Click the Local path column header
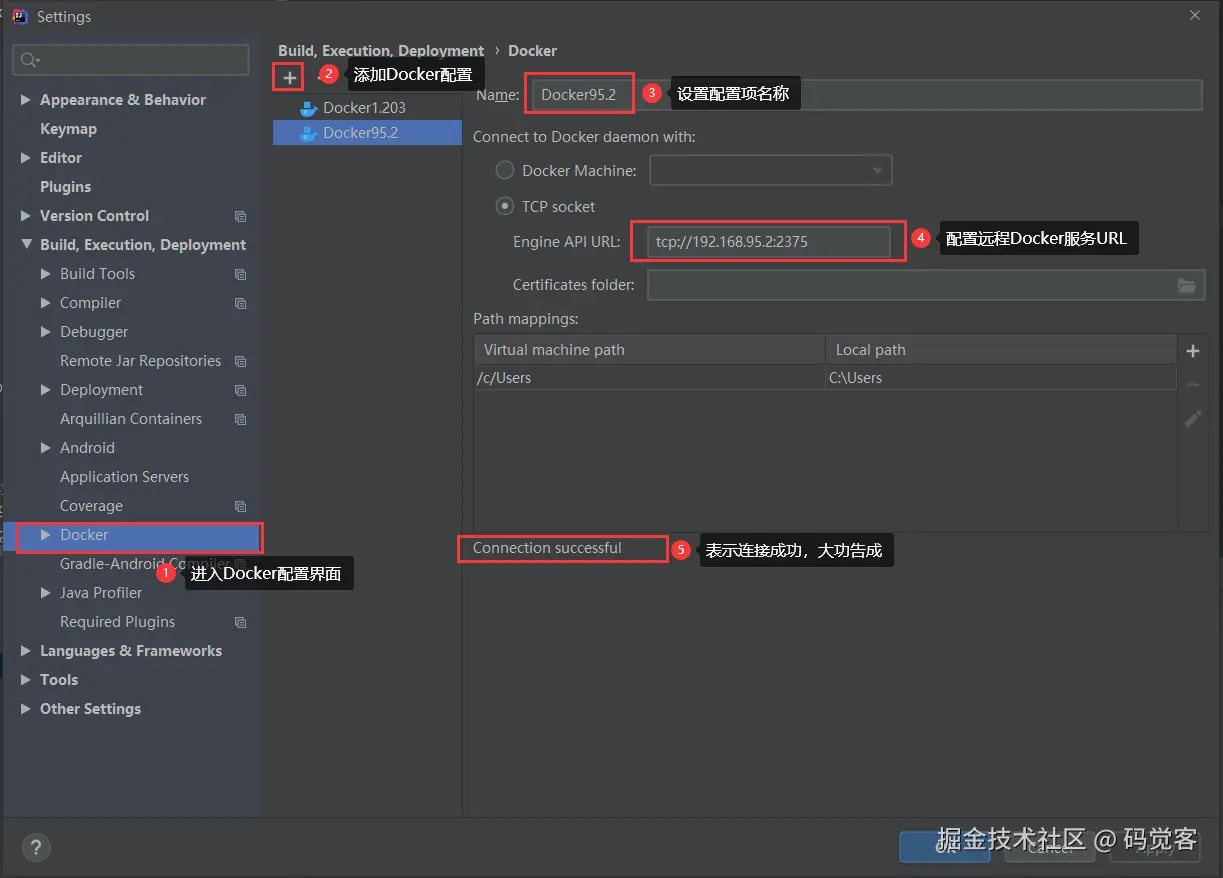Image resolution: width=1223 pixels, height=878 pixels. 1001,350
